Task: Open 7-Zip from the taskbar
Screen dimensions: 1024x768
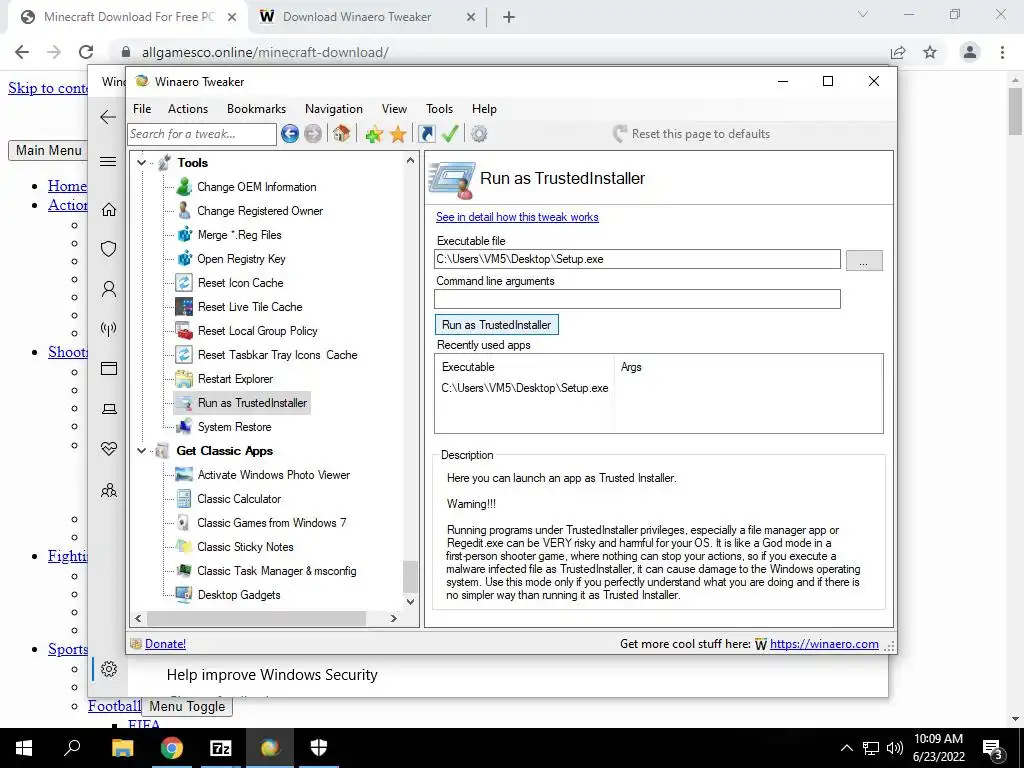Action: tap(220, 748)
